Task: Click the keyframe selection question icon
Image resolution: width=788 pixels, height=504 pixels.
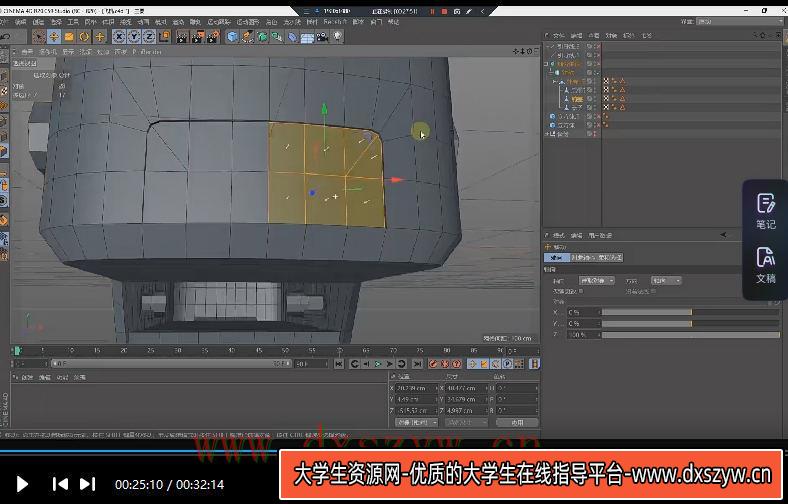Action: tap(456, 364)
